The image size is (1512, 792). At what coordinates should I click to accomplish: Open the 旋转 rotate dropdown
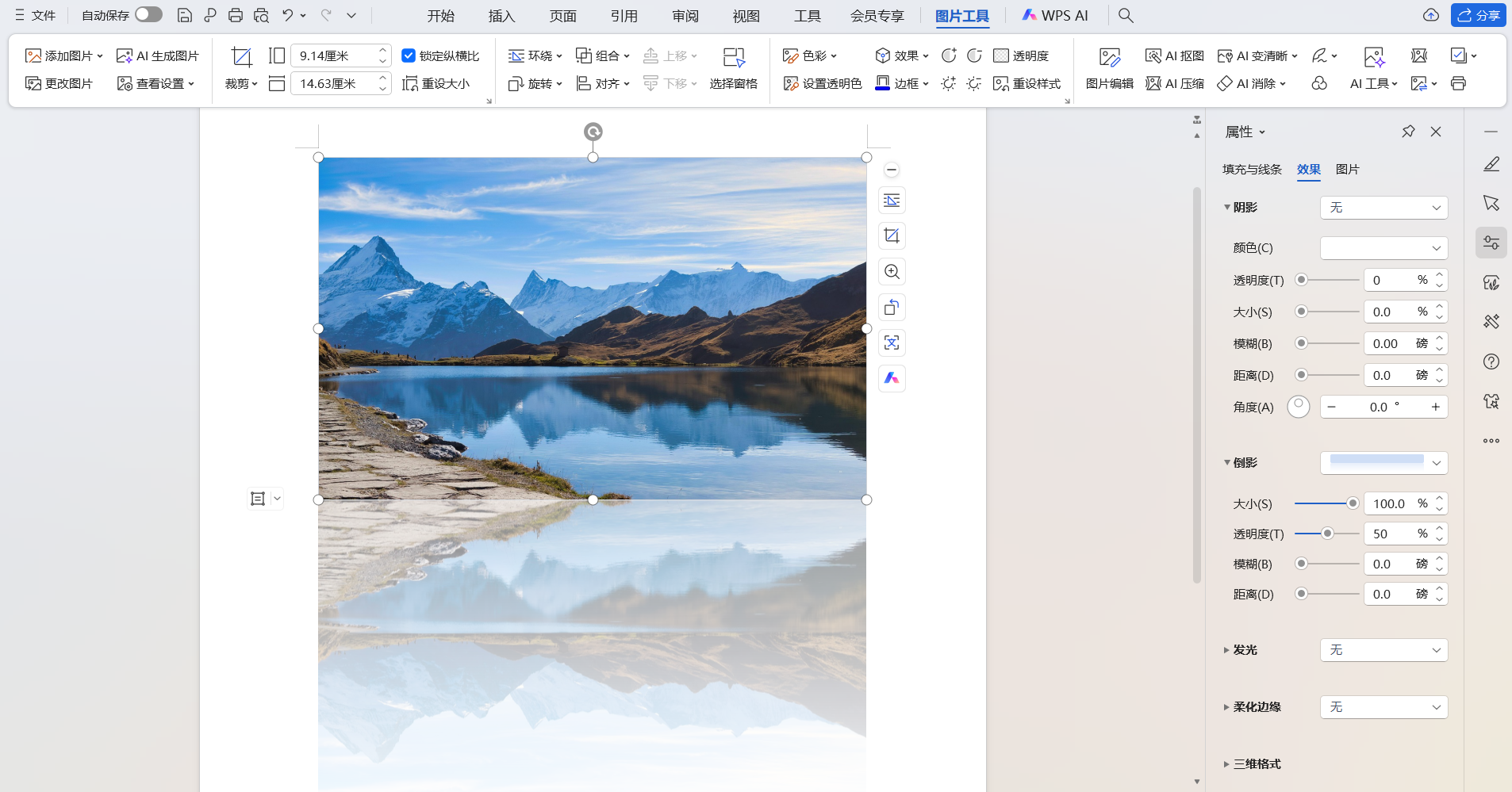(x=535, y=84)
